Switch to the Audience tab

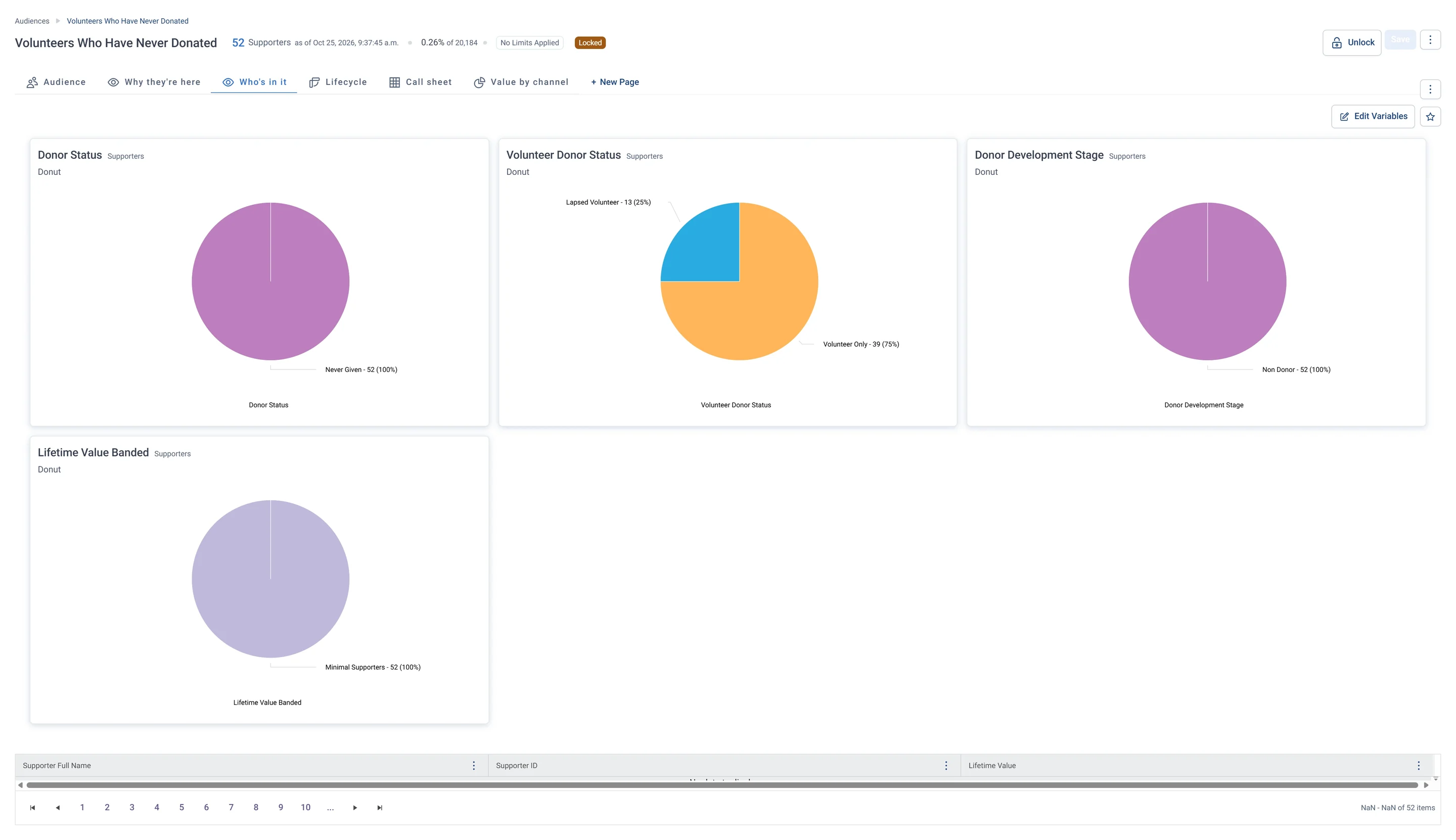[56, 82]
